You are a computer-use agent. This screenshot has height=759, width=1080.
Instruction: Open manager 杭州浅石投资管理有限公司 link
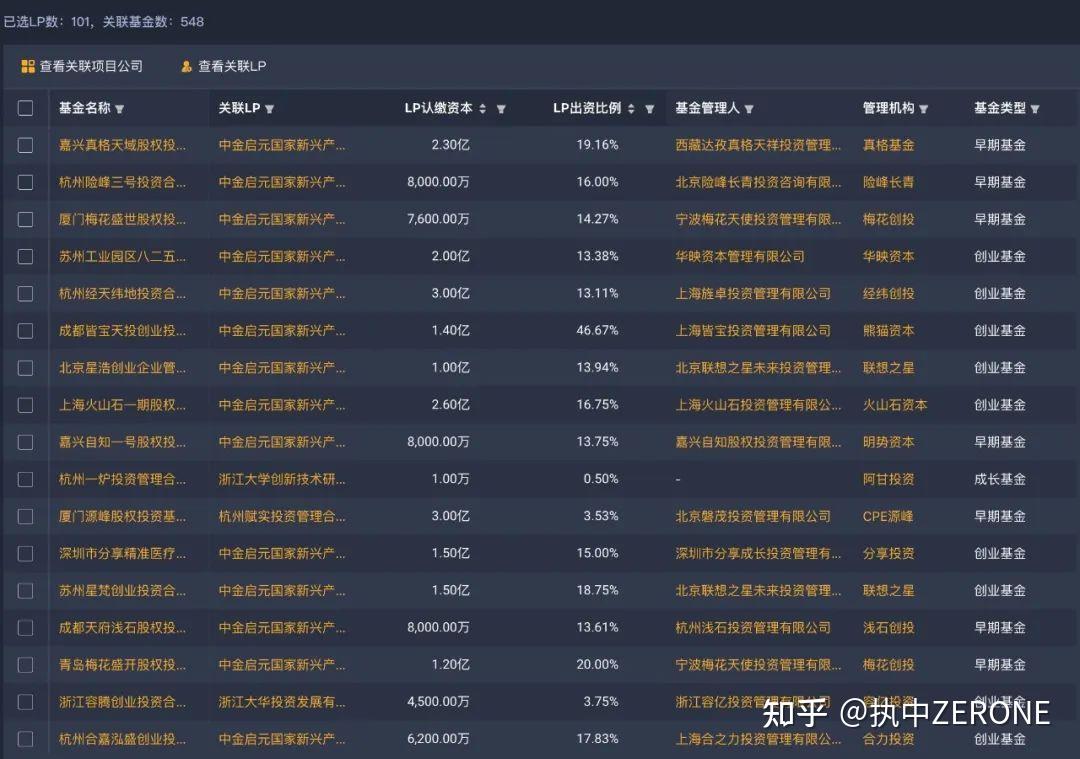pyautogui.click(x=753, y=628)
